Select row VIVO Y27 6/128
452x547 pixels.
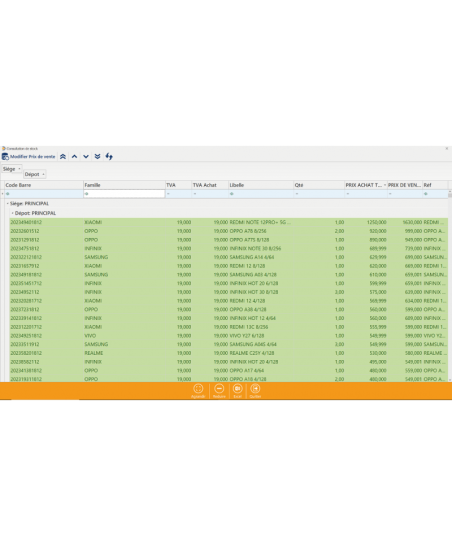click(x=228, y=336)
